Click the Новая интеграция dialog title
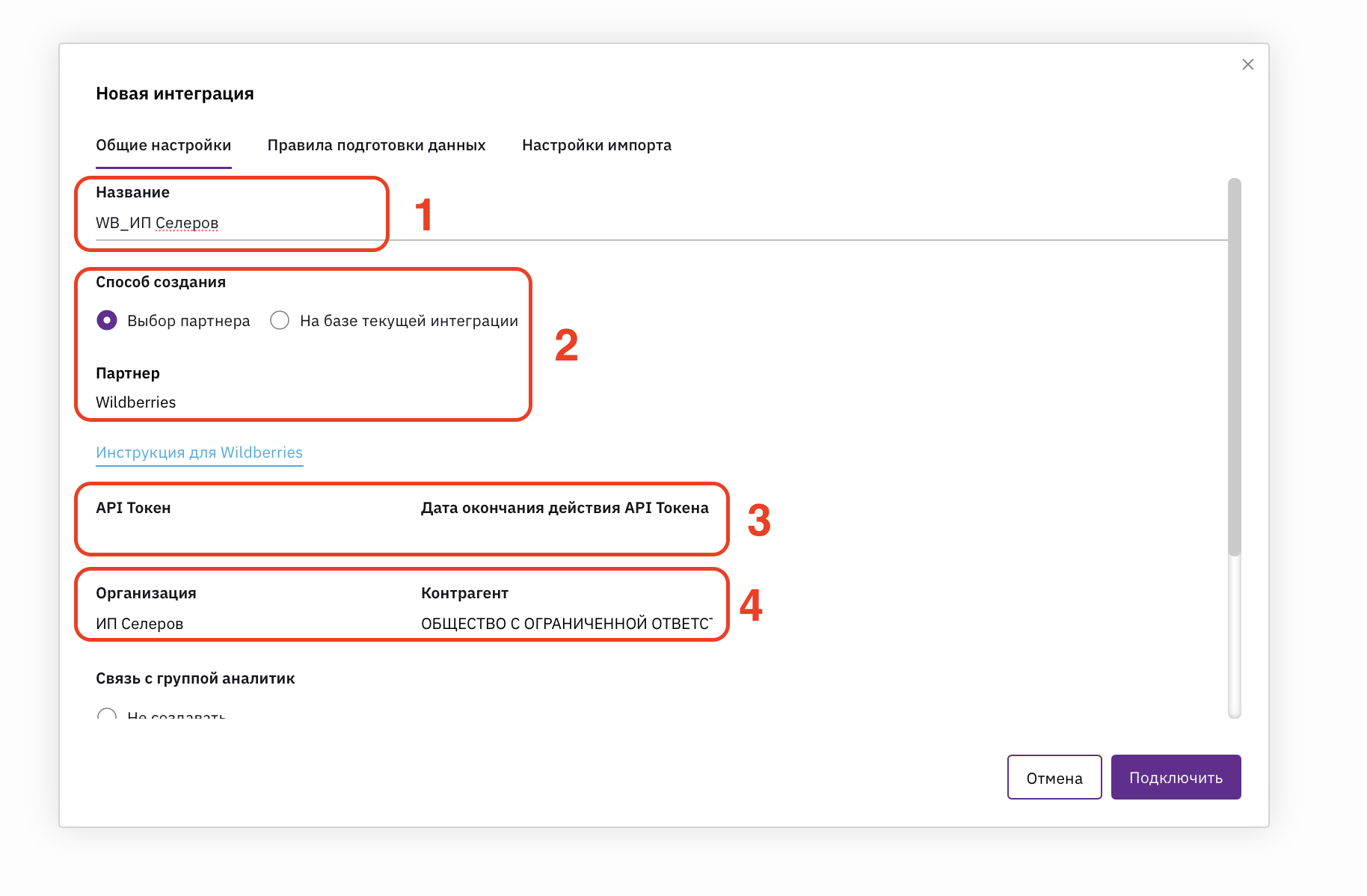 point(175,93)
